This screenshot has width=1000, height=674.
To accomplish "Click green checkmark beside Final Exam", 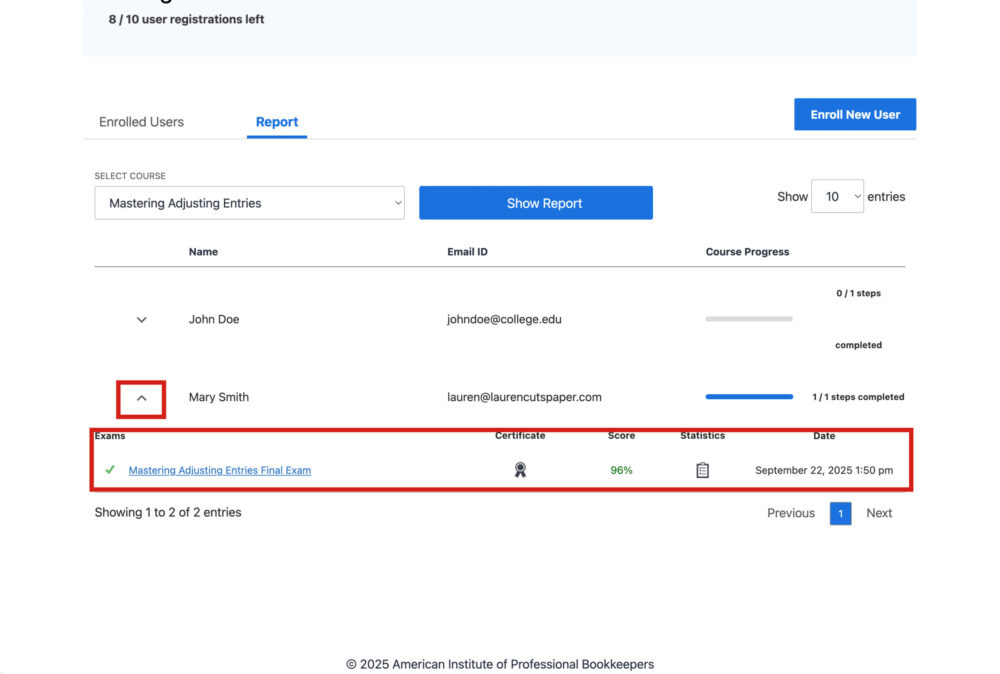I will (110, 469).
